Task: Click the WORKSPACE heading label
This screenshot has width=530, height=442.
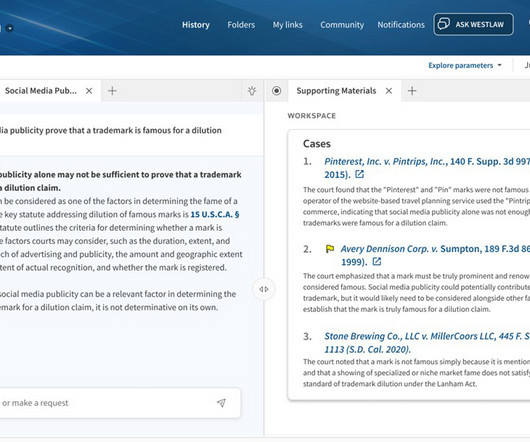Action: [312, 116]
